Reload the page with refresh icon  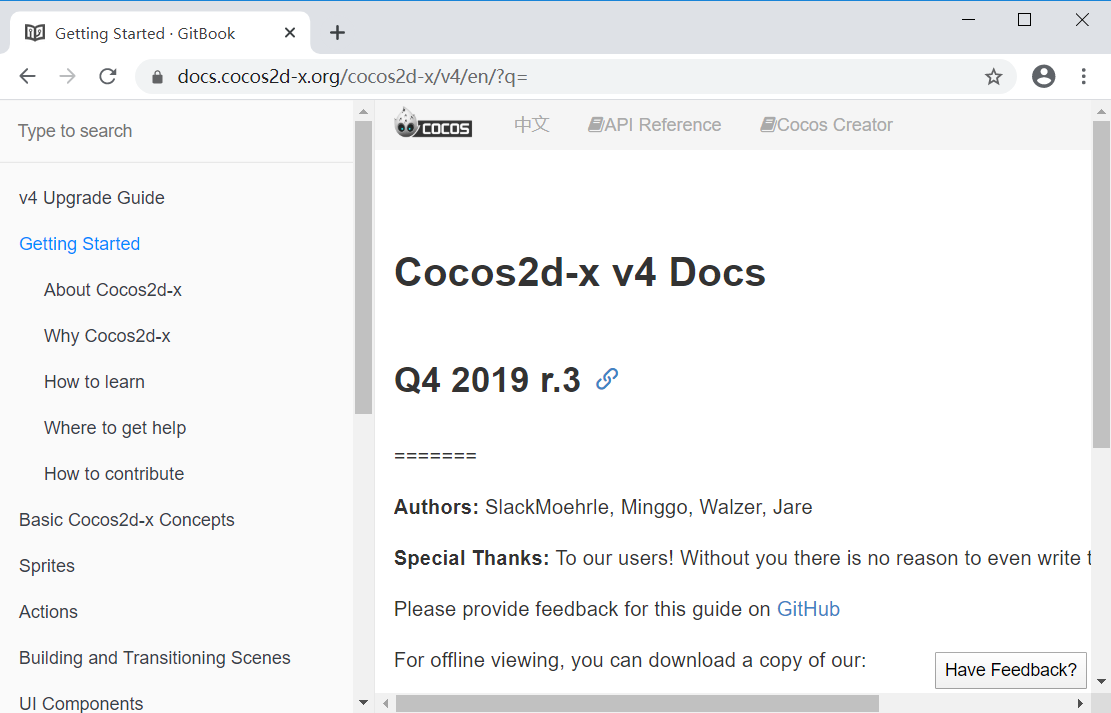pos(108,77)
